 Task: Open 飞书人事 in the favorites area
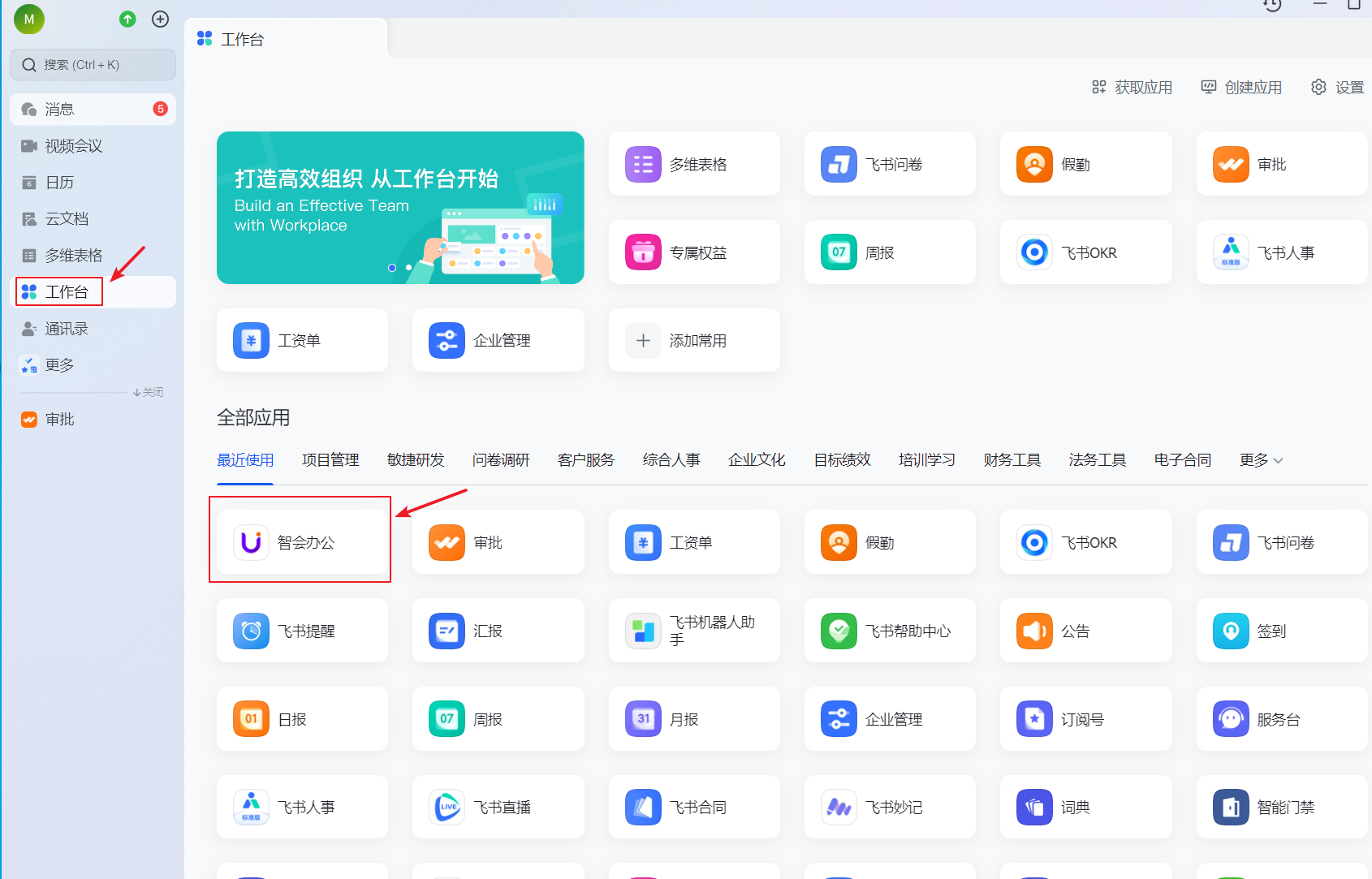pyautogui.click(x=1282, y=252)
